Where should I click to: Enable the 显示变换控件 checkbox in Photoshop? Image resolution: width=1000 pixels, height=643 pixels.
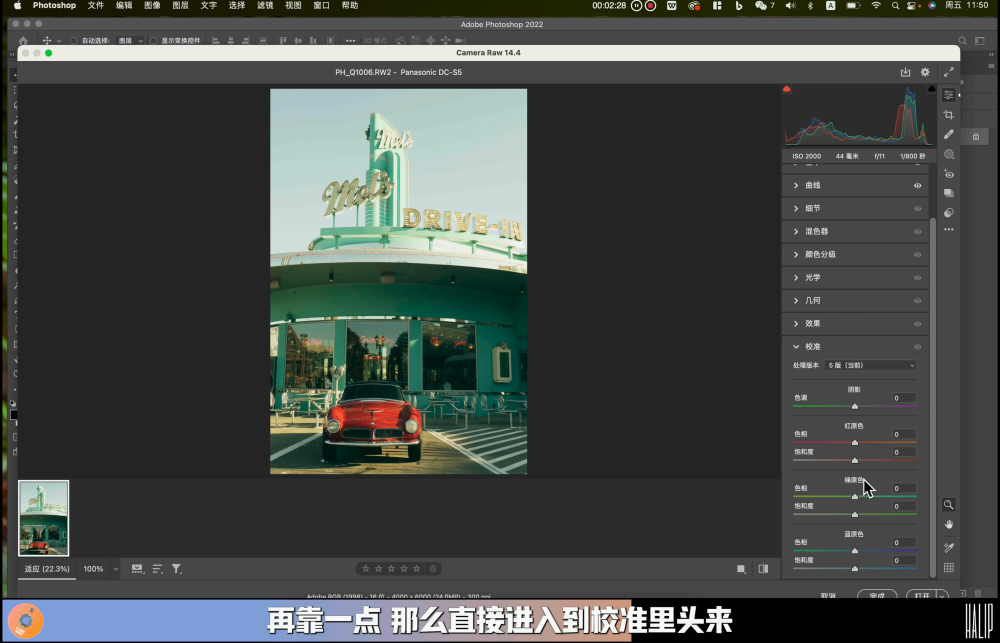tap(153, 40)
